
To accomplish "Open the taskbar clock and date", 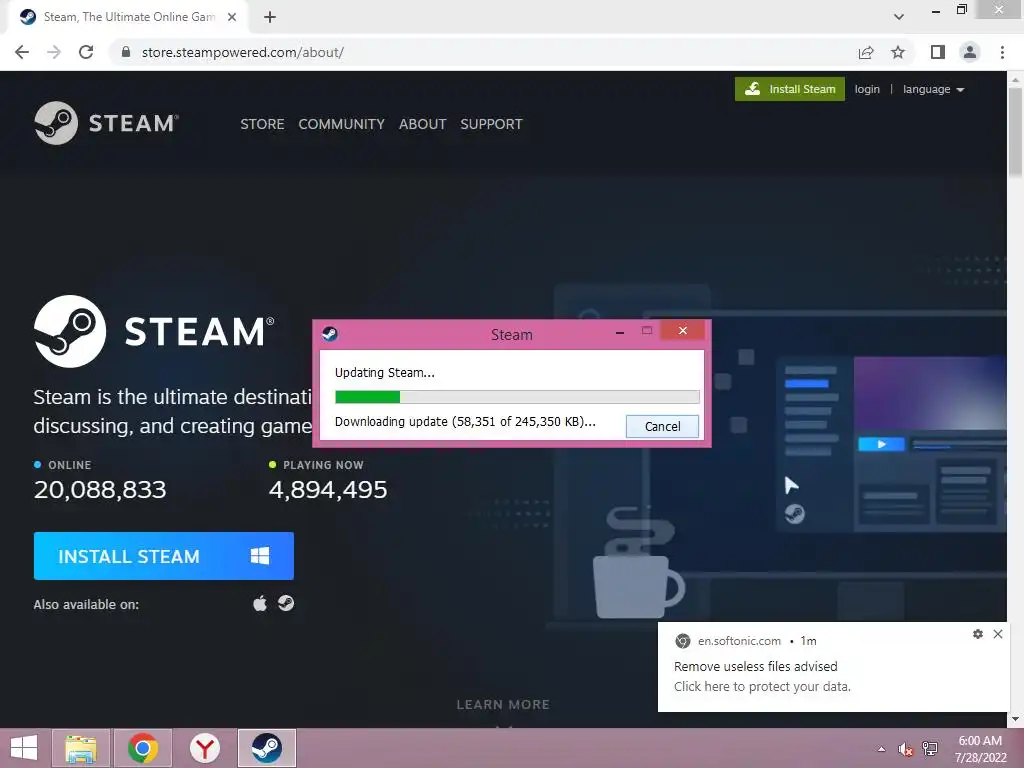I will [x=980, y=749].
